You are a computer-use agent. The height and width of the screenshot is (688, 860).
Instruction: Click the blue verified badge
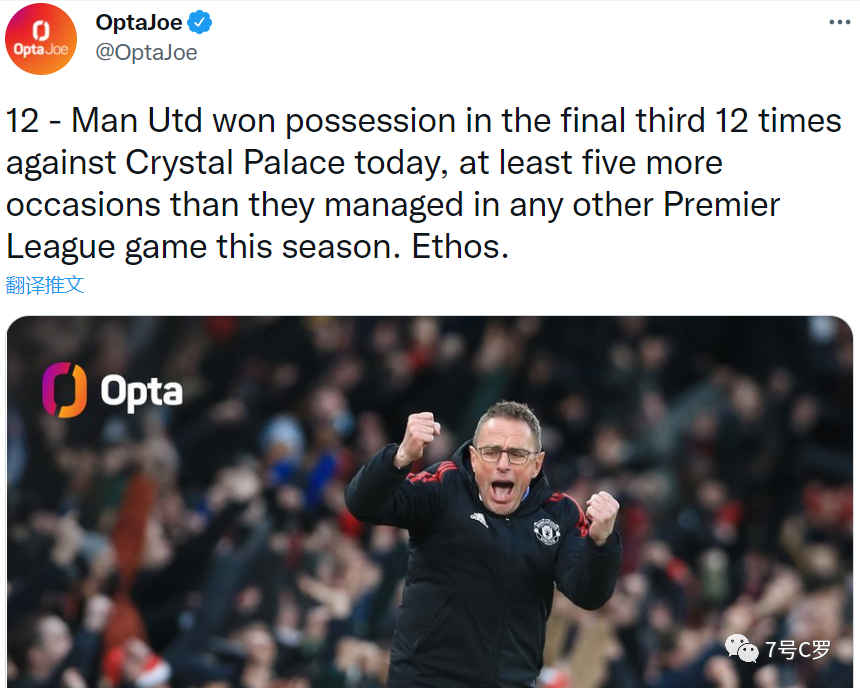click(x=200, y=22)
